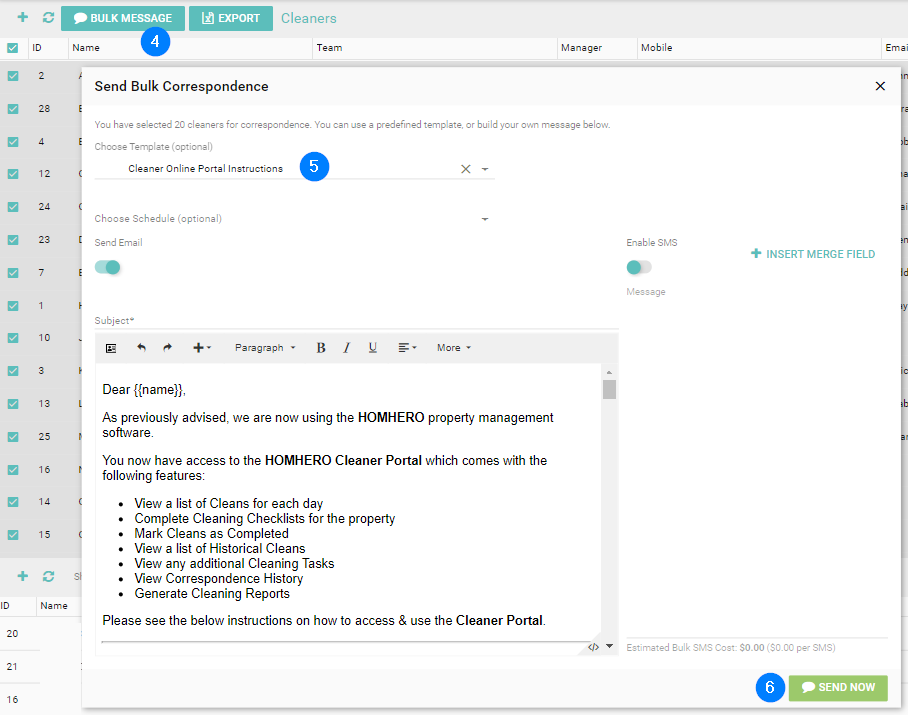The height and width of the screenshot is (715, 908).
Task: Click the Underline formatting icon
Action: click(x=373, y=348)
